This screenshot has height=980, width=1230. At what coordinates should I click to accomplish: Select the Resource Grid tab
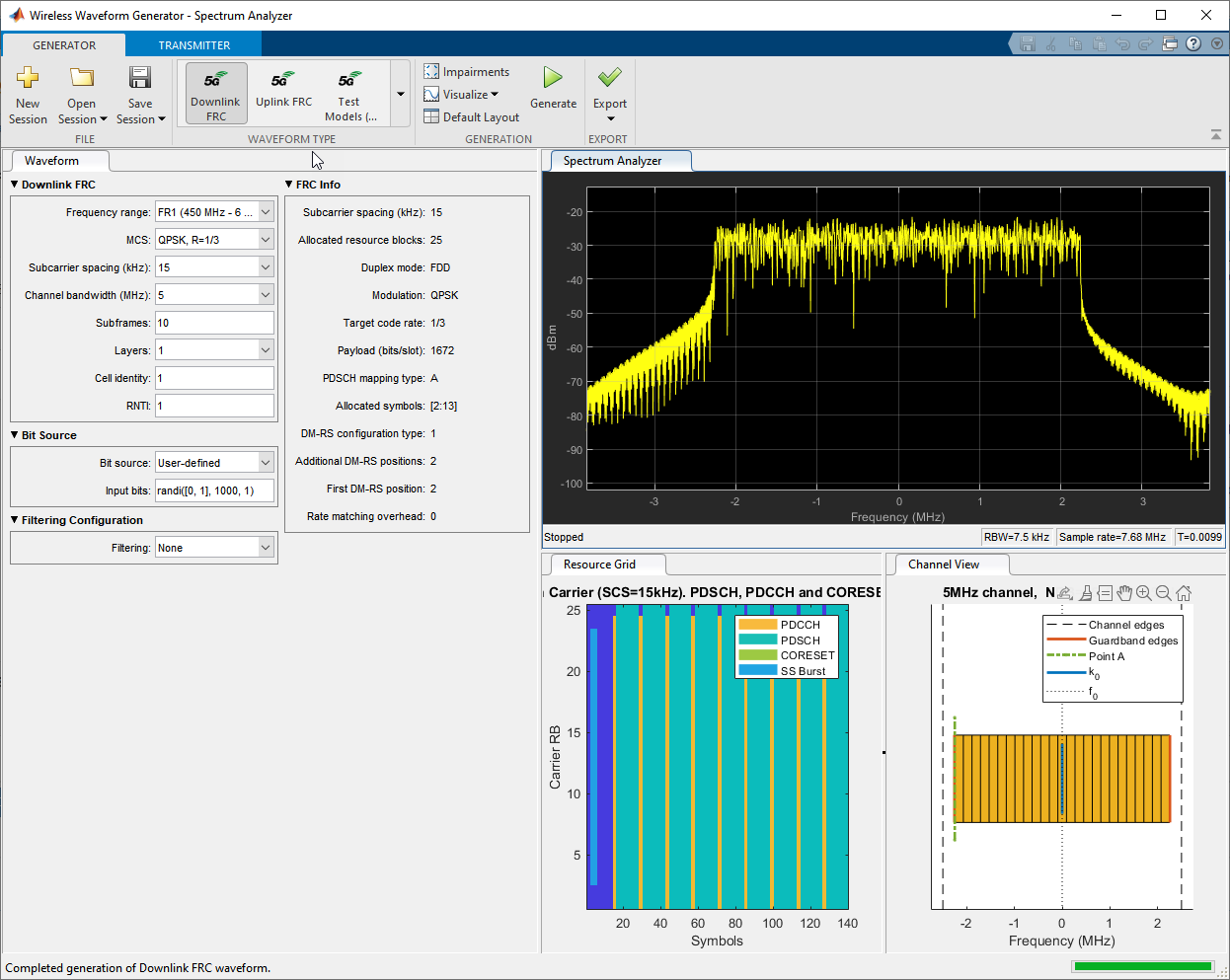[599, 565]
